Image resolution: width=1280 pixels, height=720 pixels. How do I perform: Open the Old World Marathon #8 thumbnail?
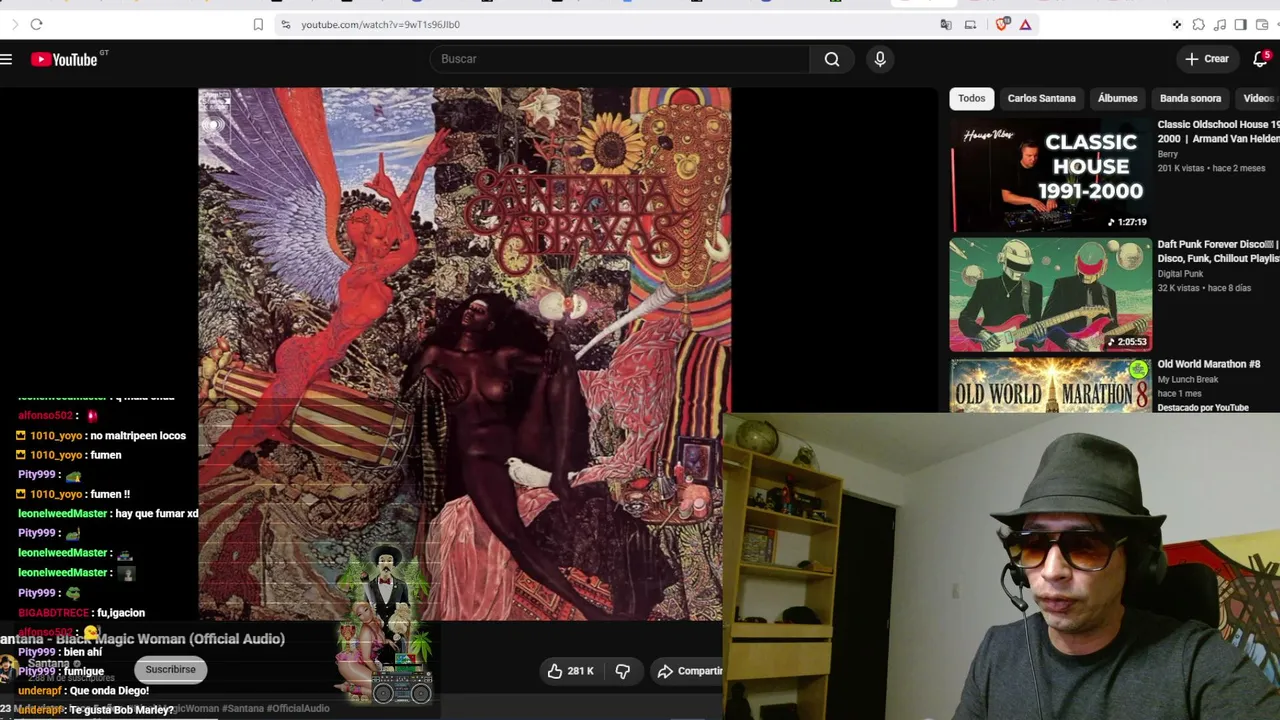click(x=1051, y=385)
